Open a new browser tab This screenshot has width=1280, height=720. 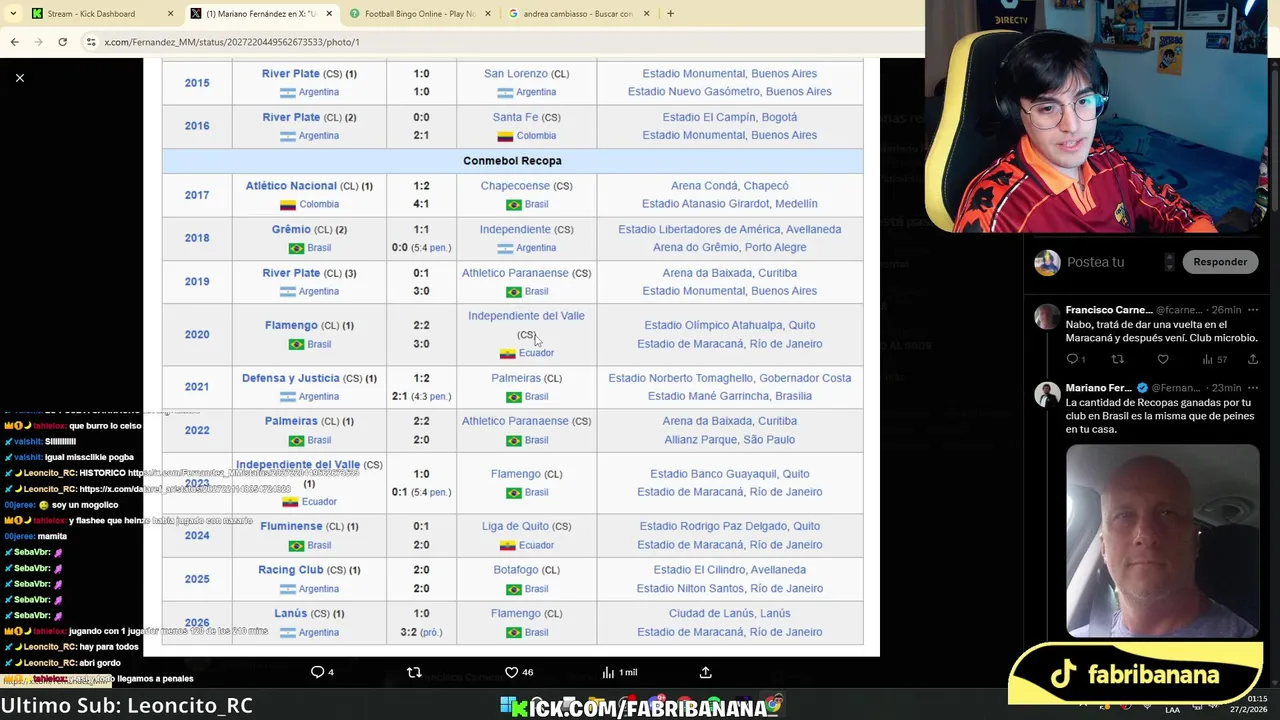coord(670,14)
